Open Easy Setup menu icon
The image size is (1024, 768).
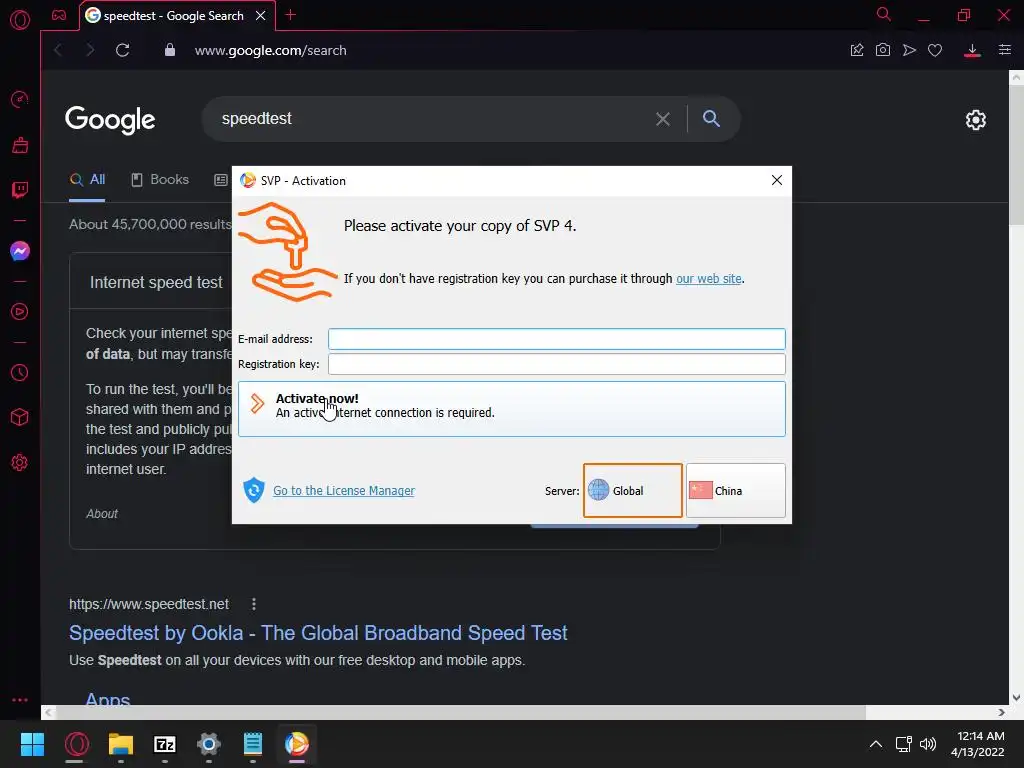[x=1005, y=50]
